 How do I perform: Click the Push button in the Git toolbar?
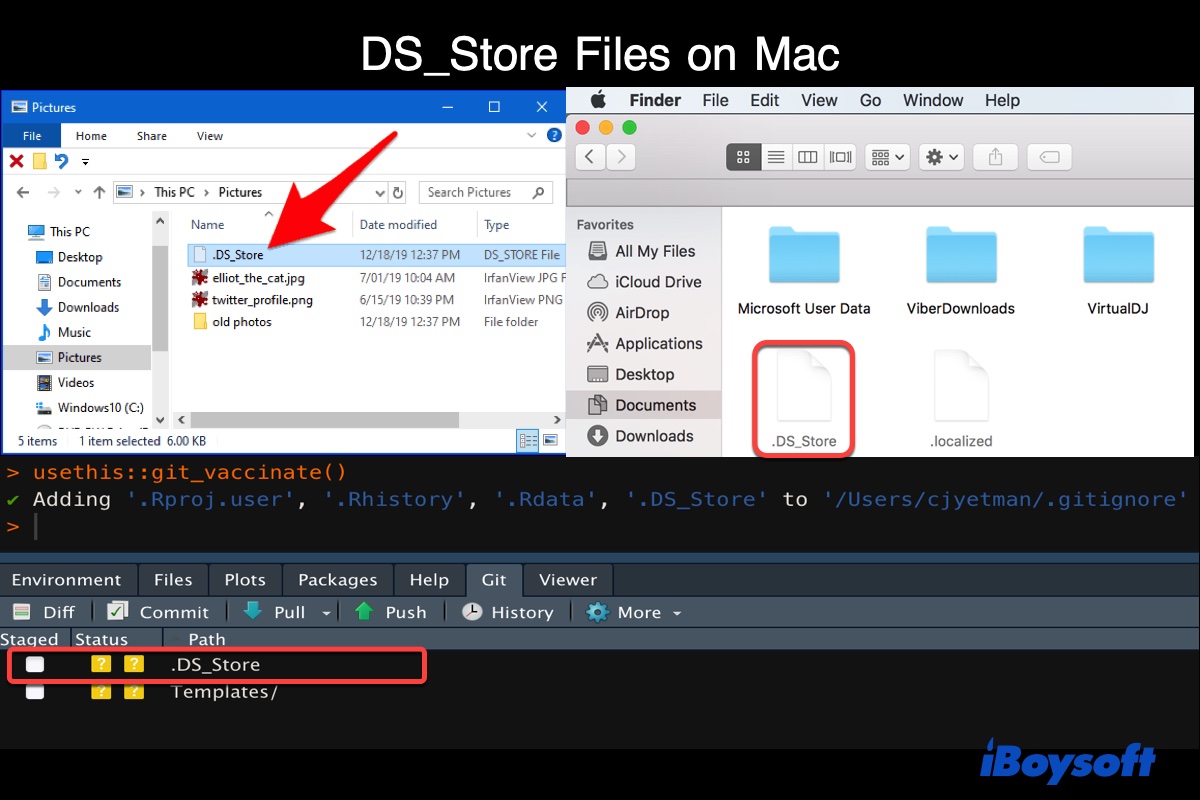[390, 612]
